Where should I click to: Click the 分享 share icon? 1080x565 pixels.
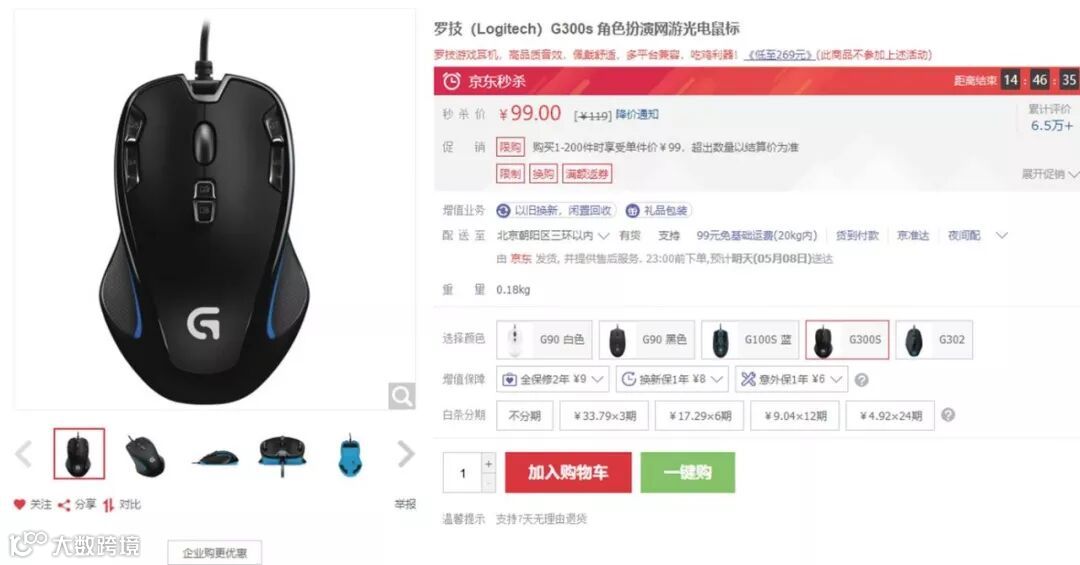pos(64,505)
